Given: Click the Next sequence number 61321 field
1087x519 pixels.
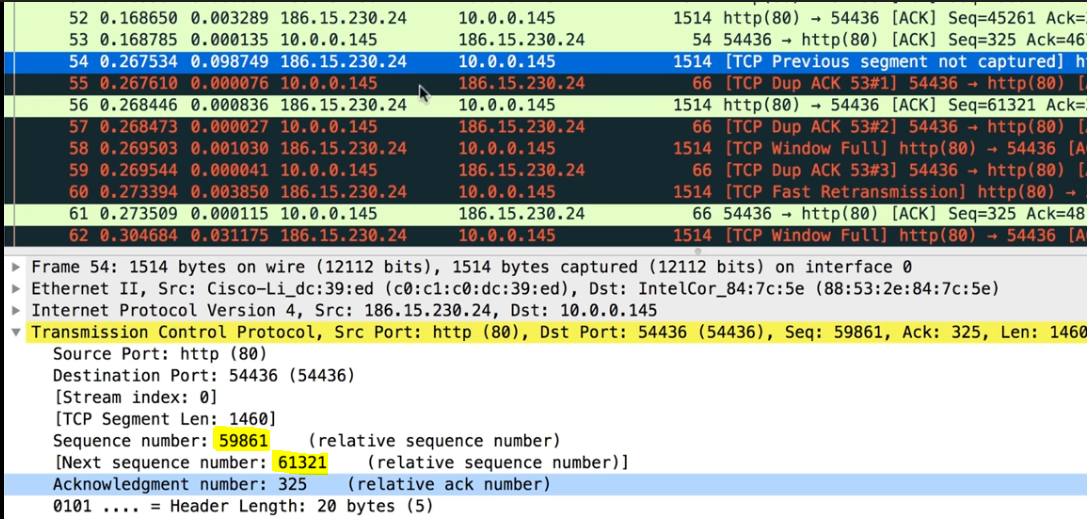Looking at the screenshot, I should (340, 462).
